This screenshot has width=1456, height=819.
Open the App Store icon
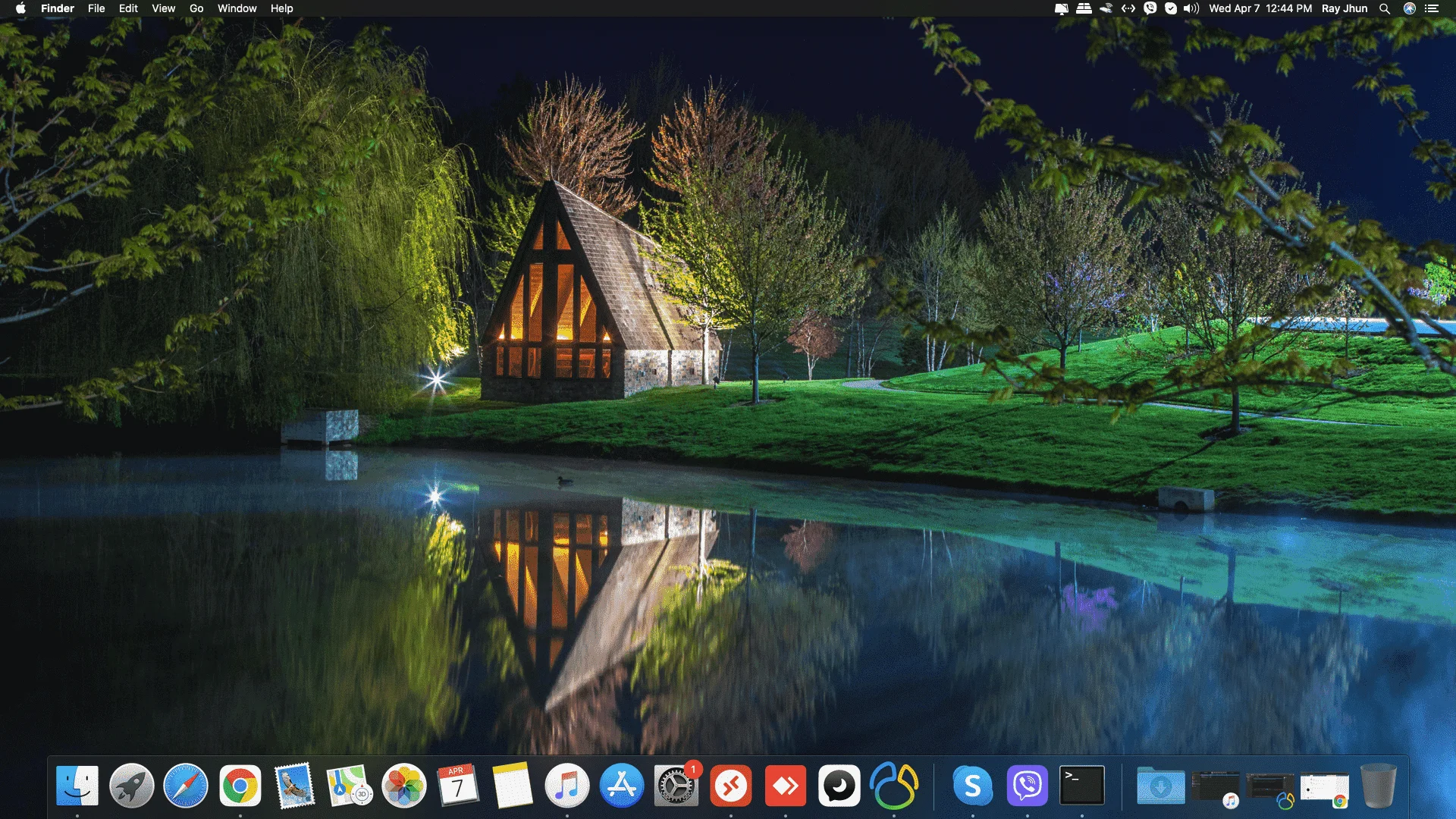622,786
